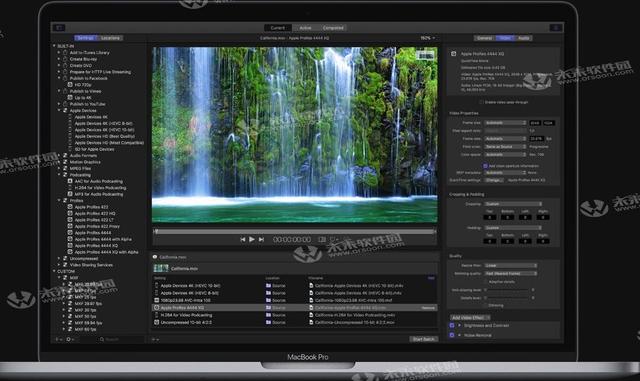This screenshot has height=381, width=640.
Task: Click Remove on the Apple ProRes 4444 XQ row
Action: [x=428, y=308]
